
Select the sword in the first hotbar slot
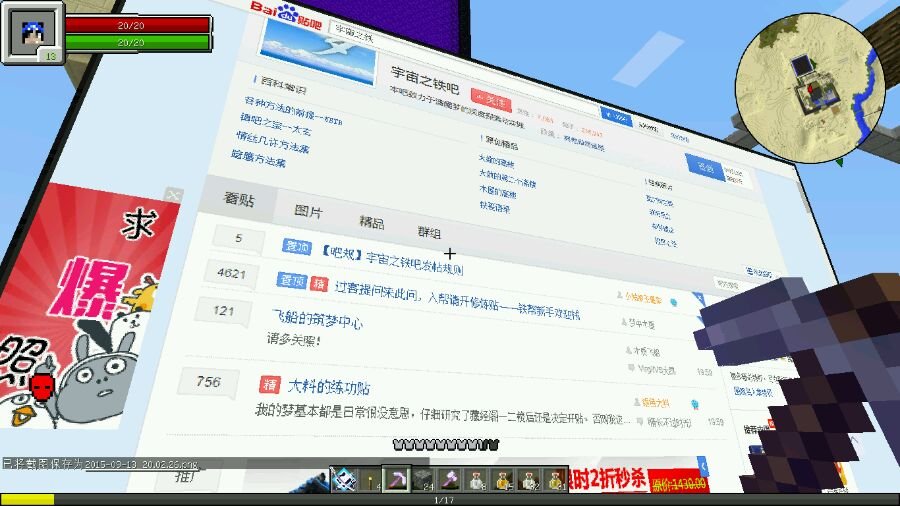pyautogui.click(x=344, y=480)
